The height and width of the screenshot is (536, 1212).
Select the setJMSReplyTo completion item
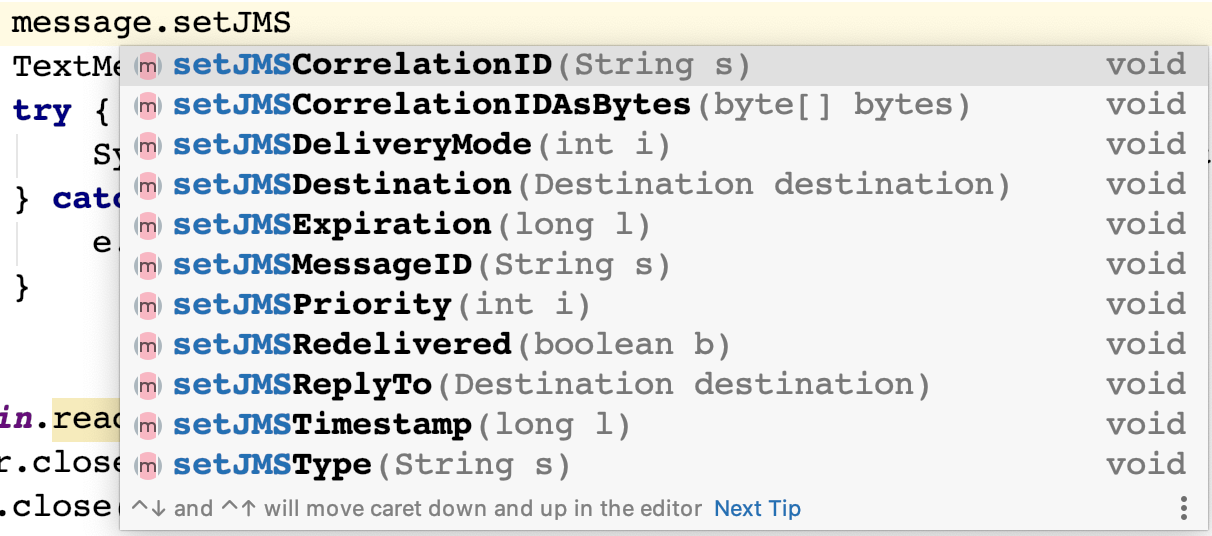click(550, 385)
